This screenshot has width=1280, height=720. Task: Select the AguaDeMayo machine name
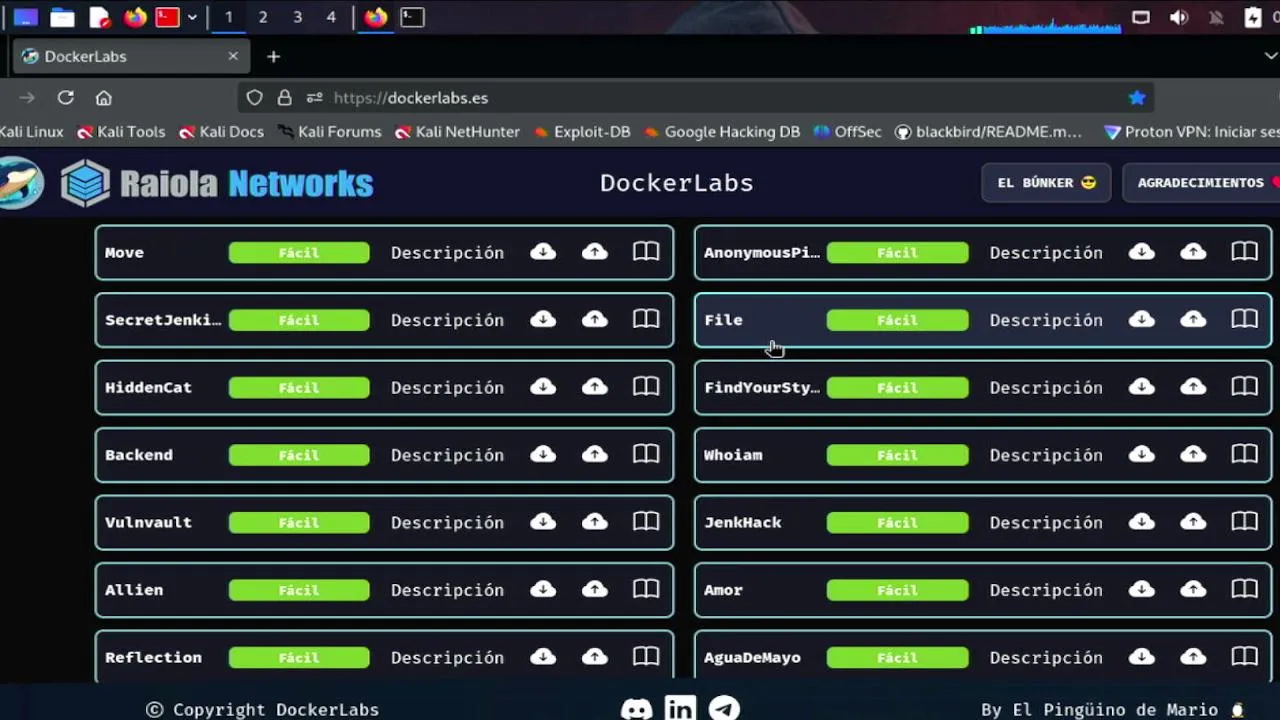click(x=752, y=657)
